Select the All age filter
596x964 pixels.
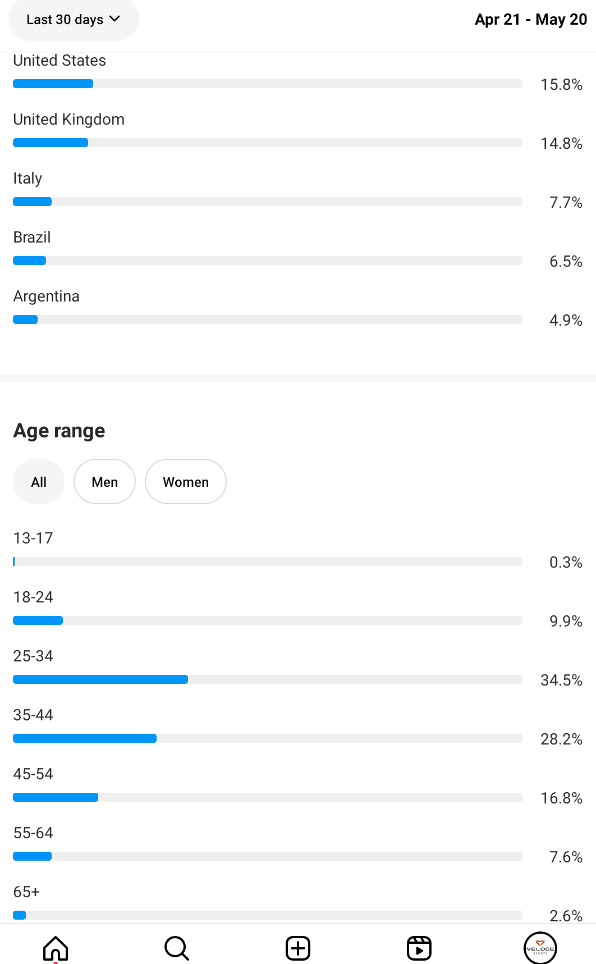pyautogui.click(x=39, y=482)
